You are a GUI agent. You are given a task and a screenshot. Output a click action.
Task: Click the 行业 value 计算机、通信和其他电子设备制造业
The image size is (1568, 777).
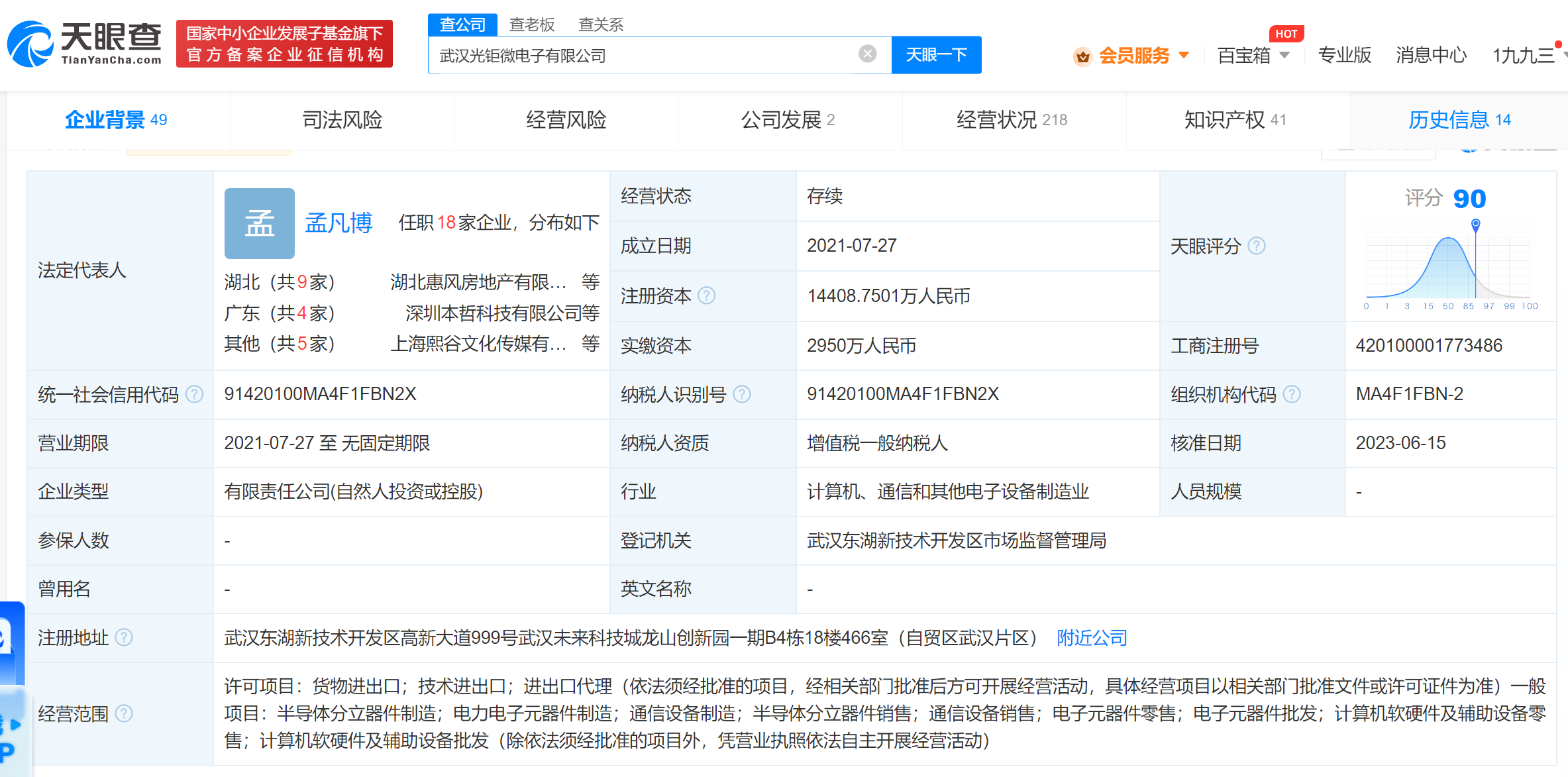coord(947,492)
